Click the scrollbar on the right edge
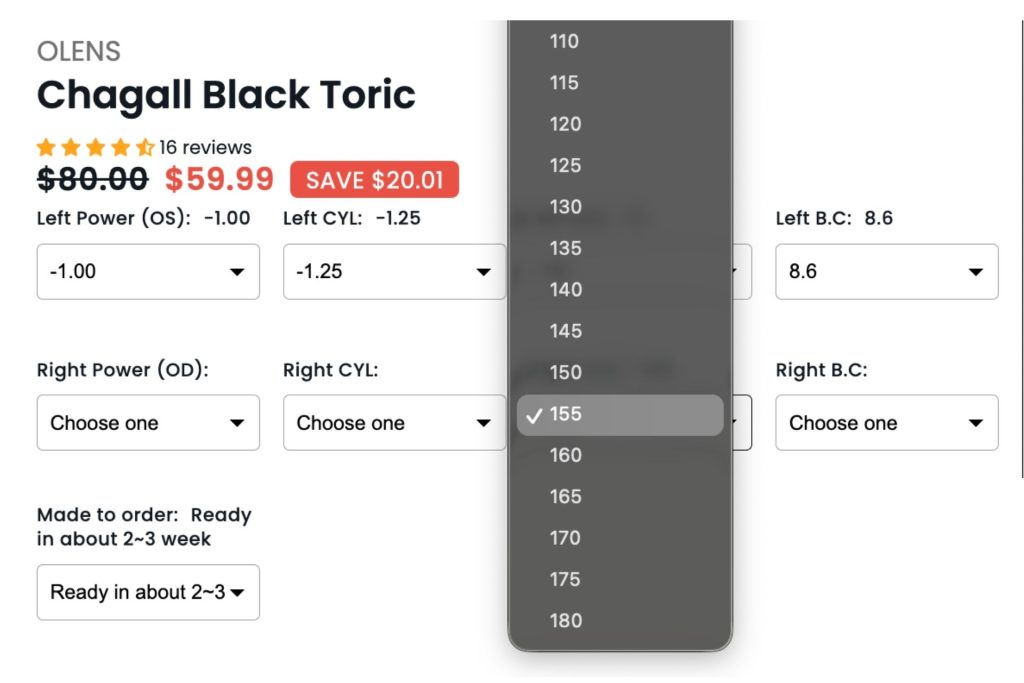The image size is (1024, 683). [1018, 222]
